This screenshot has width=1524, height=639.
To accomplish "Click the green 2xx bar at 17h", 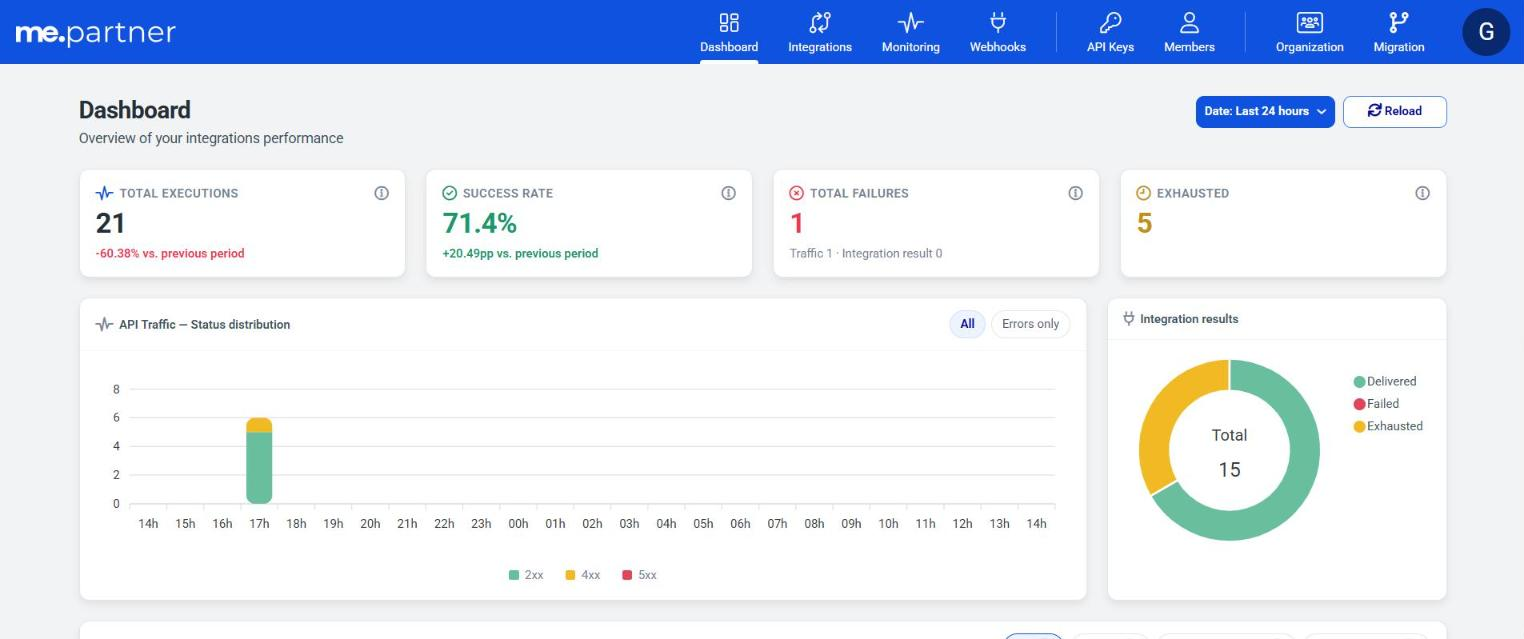I will pos(259,467).
